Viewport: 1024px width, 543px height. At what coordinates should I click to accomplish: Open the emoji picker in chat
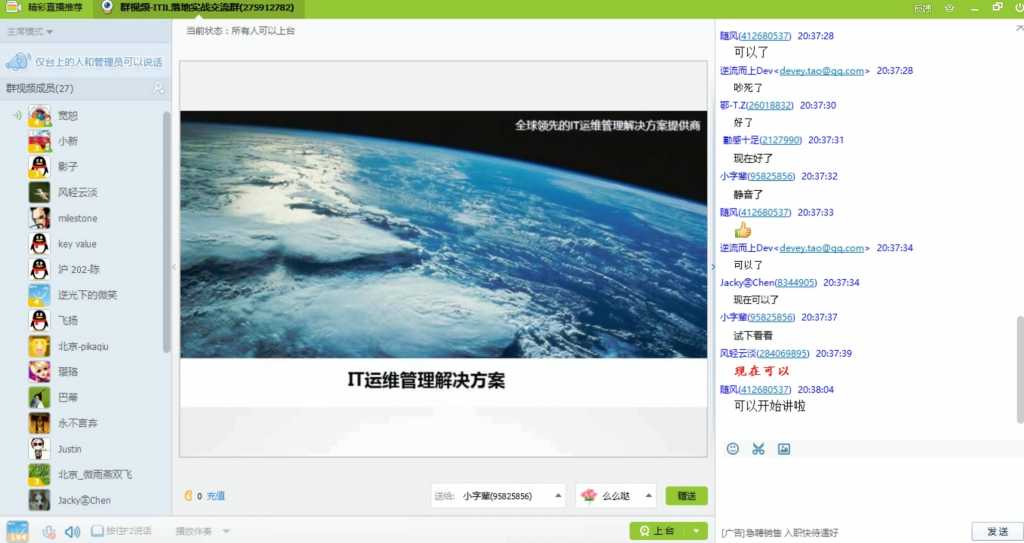click(x=733, y=449)
